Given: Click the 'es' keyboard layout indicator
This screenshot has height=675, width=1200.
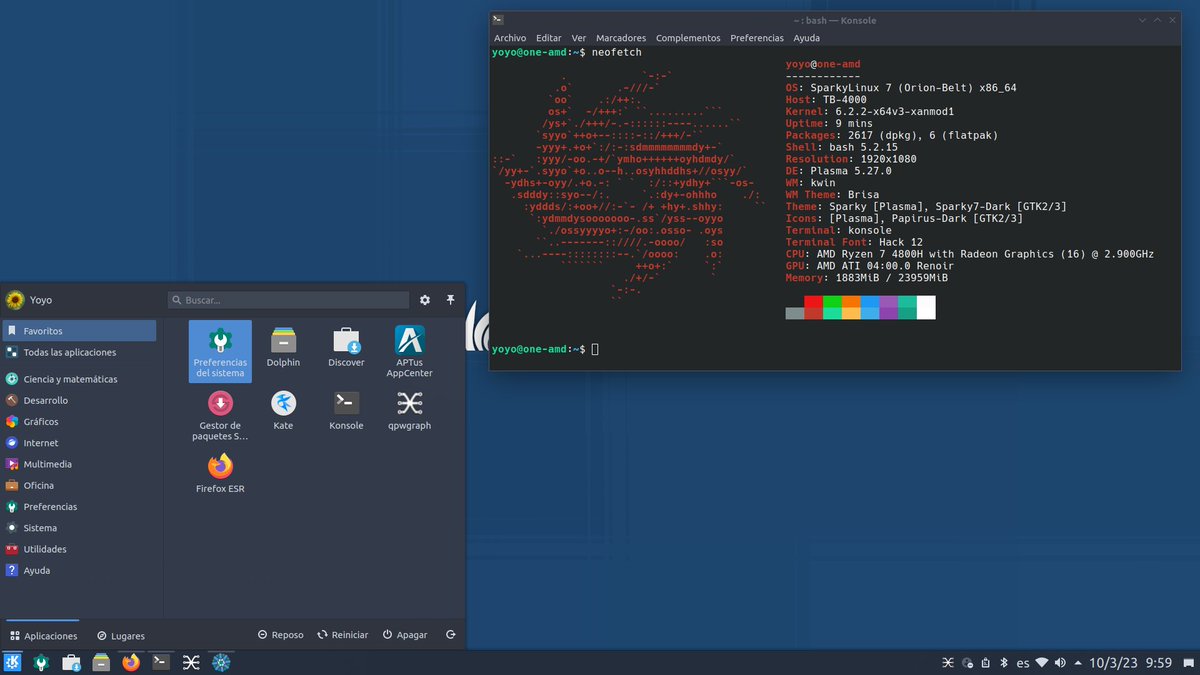Looking at the screenshot, I should (1023, 663).
